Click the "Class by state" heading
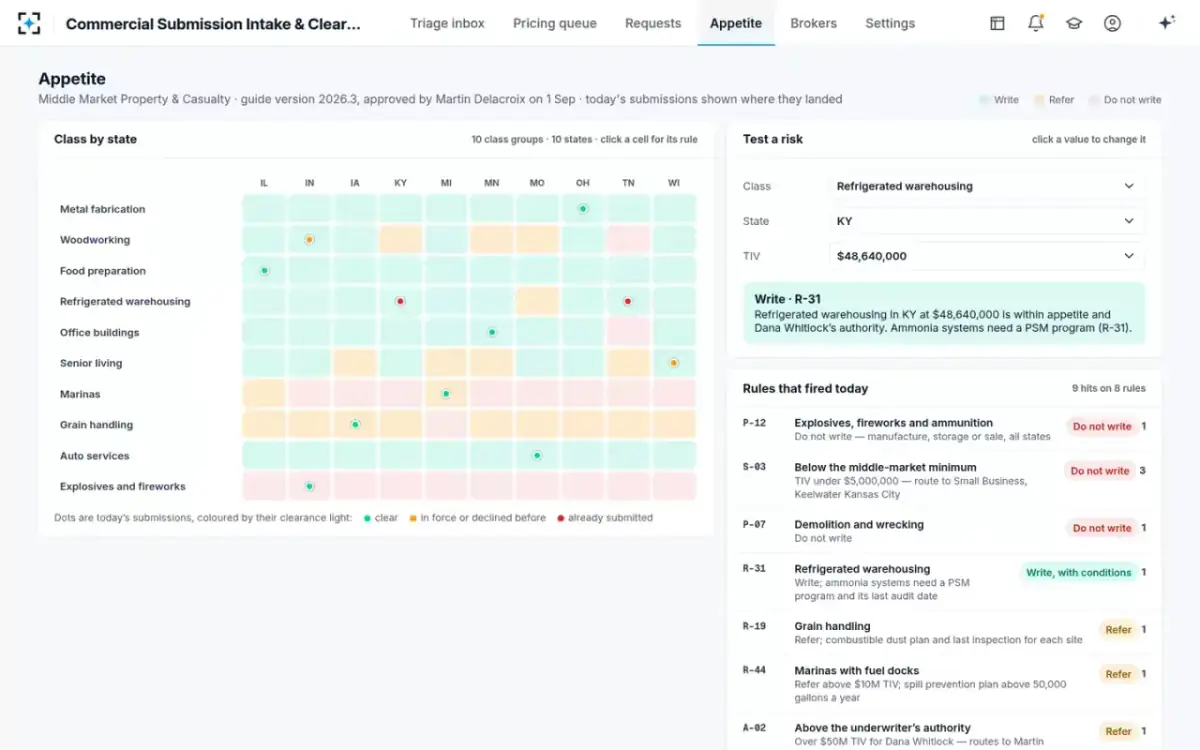The width and height of the screenshot is (1200, 750). click(95, 139)
